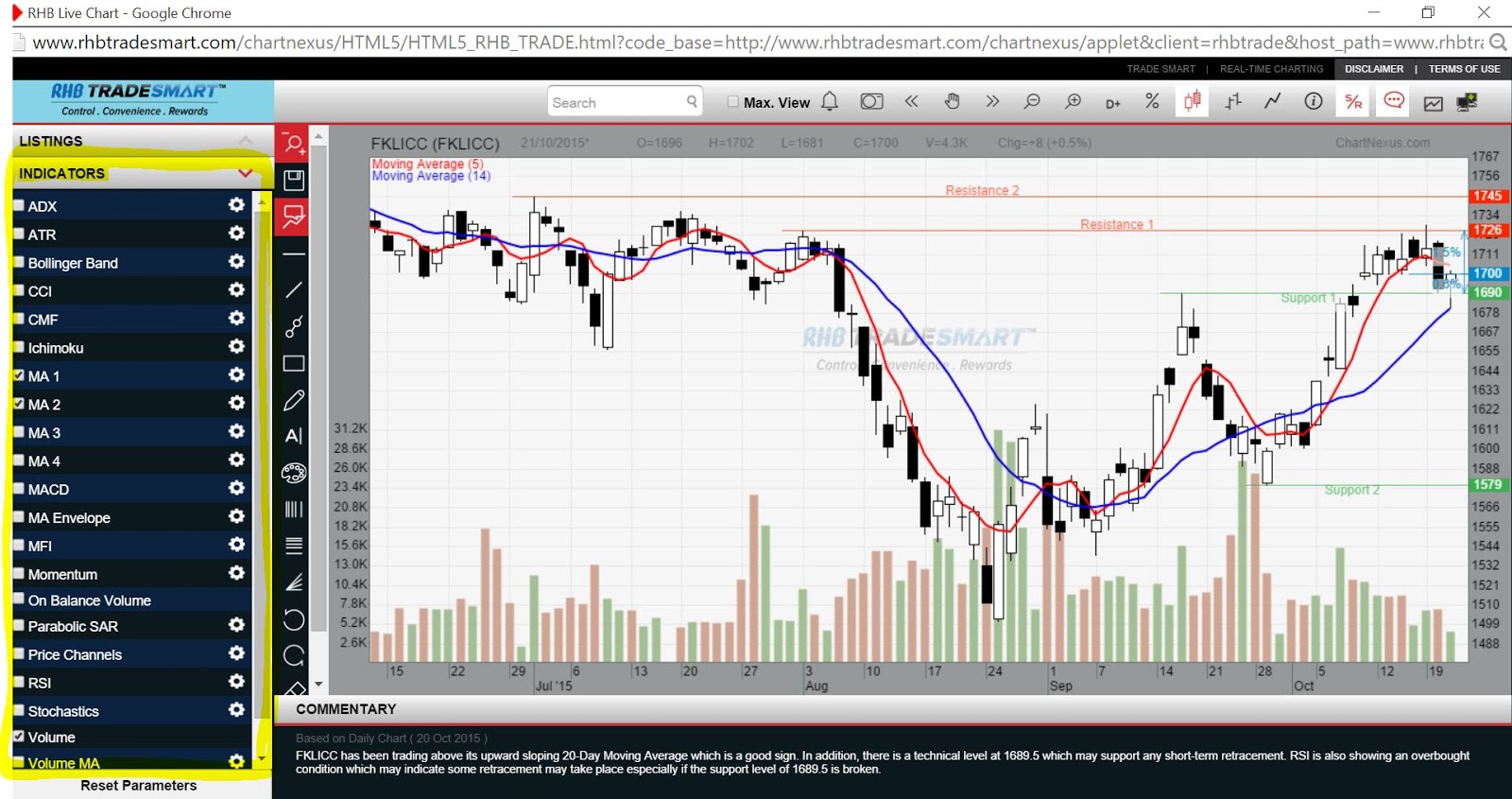Select the text annotation tool

click(294, 436)
